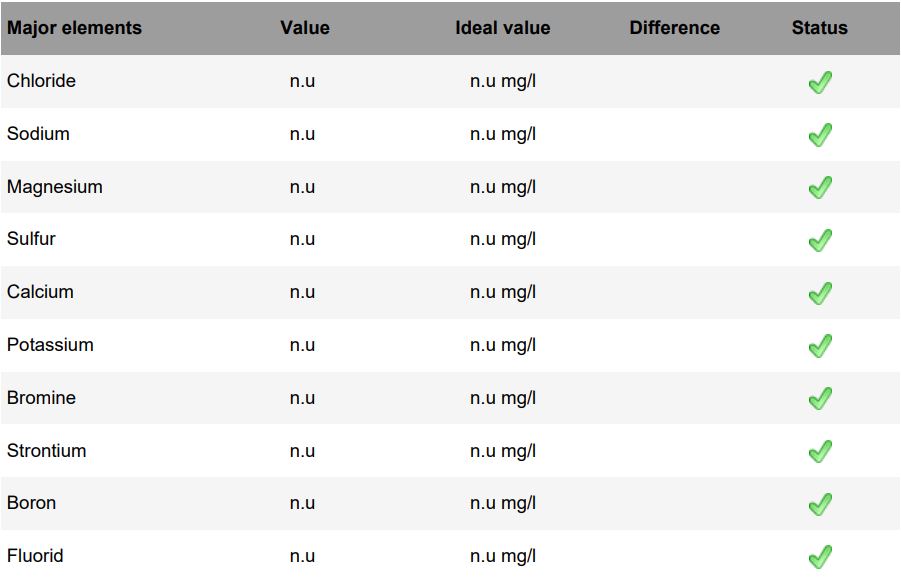
Task: Click the Major elements column header
Action: pyautogui.click(x=74, y=28)
